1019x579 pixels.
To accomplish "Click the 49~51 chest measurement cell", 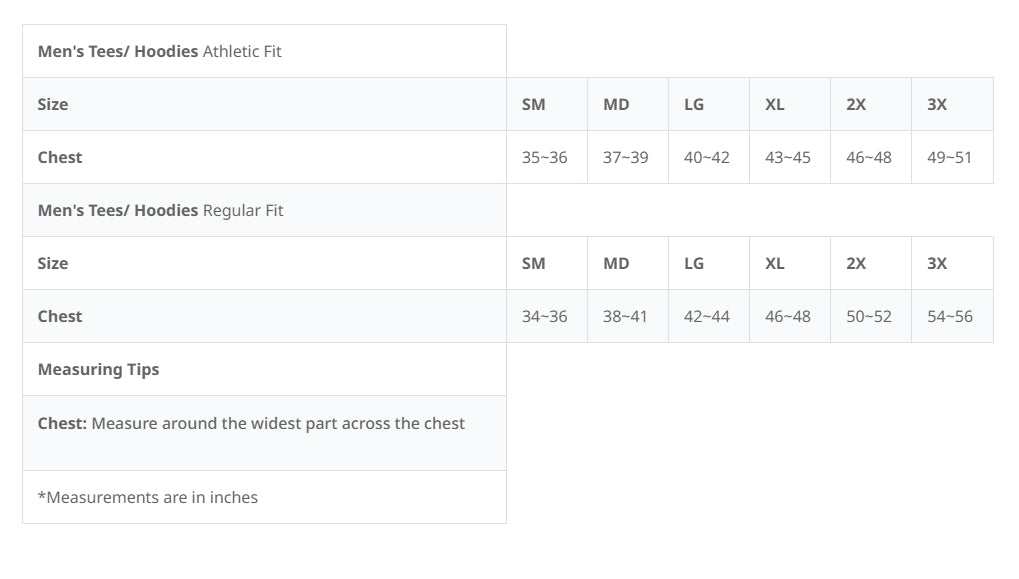I will [x=949, y=157].
